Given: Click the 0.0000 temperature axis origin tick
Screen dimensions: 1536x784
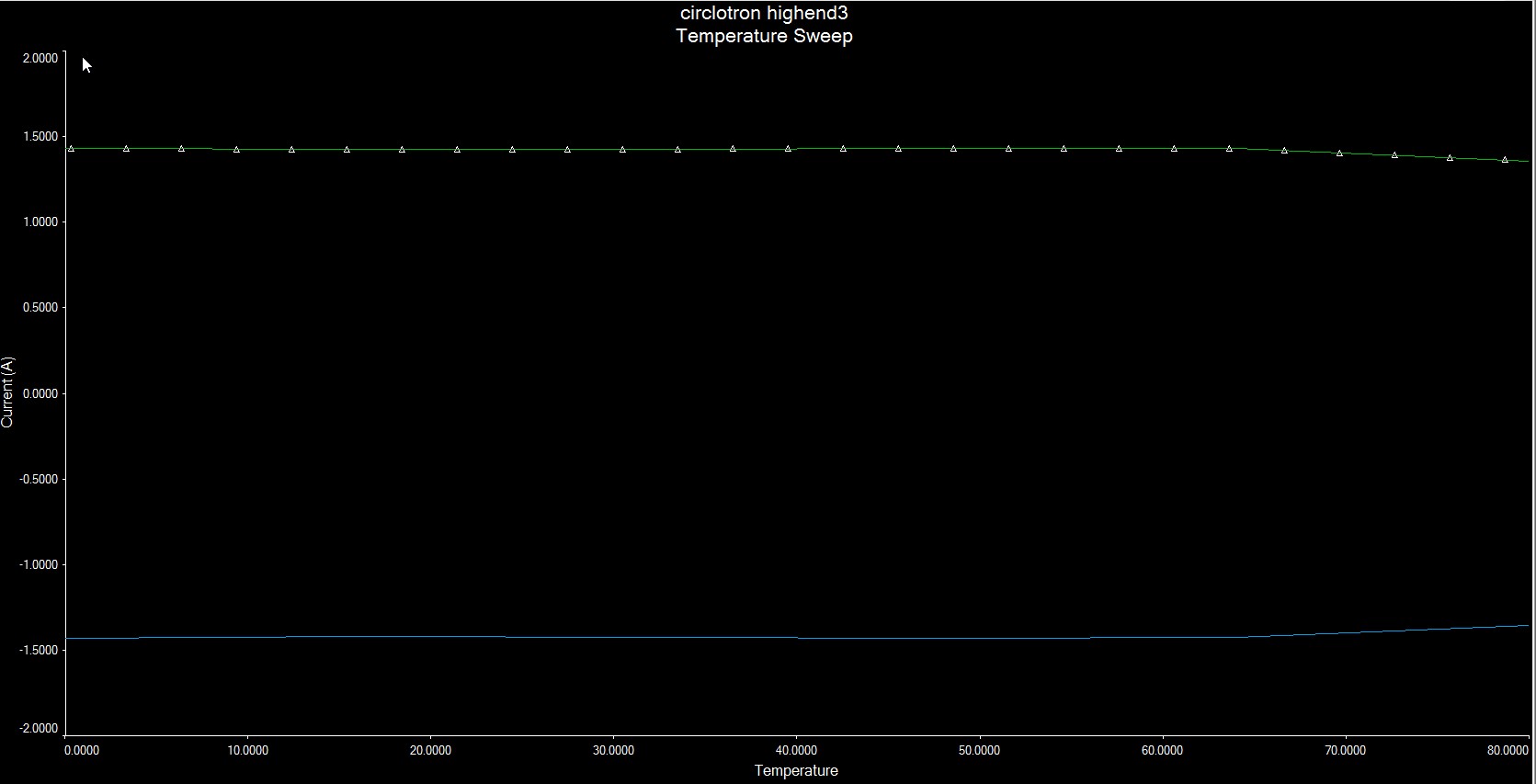Looking at the screenshot, I should point(82,750).
